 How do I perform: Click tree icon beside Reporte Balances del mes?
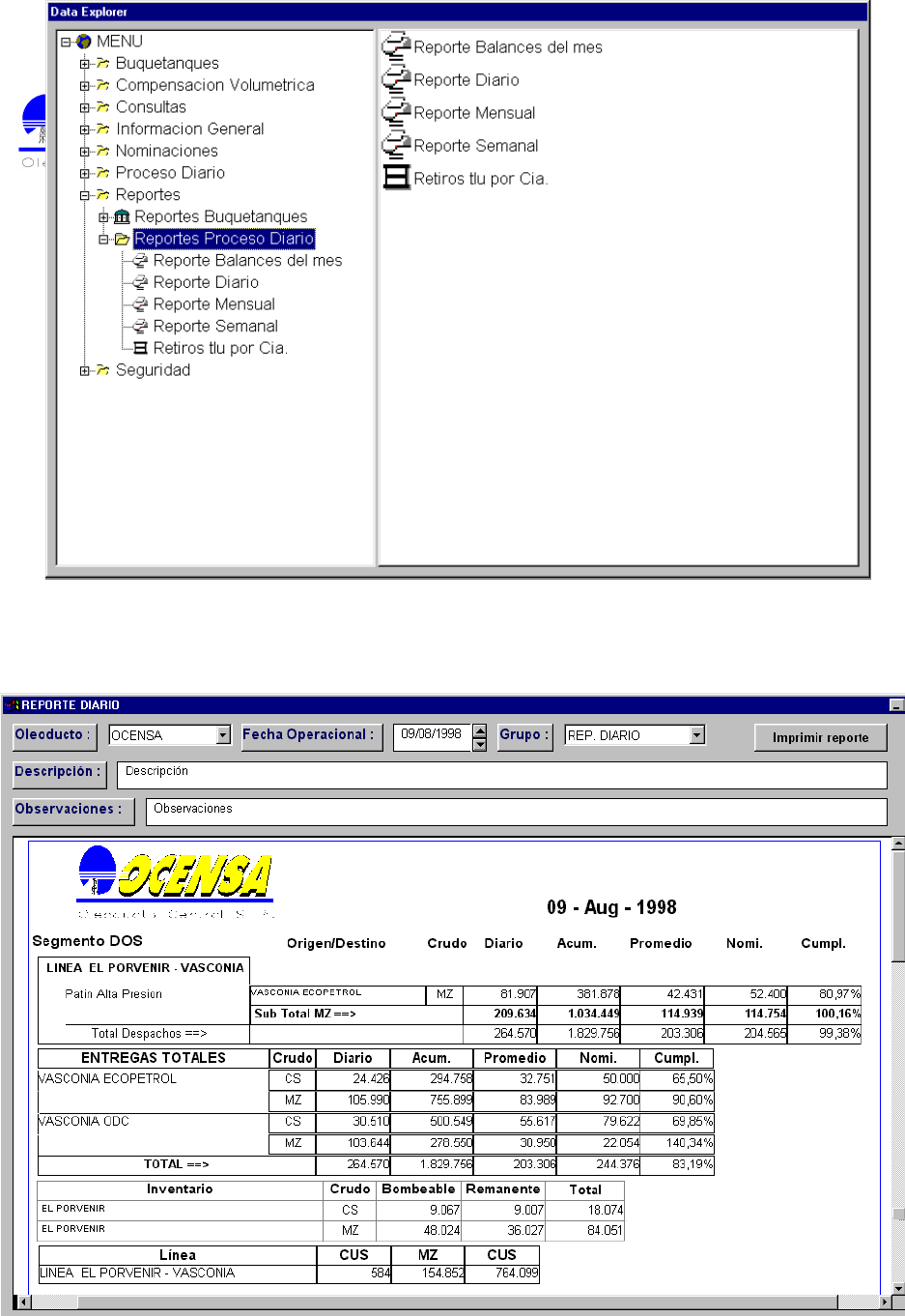click(140, 261)
